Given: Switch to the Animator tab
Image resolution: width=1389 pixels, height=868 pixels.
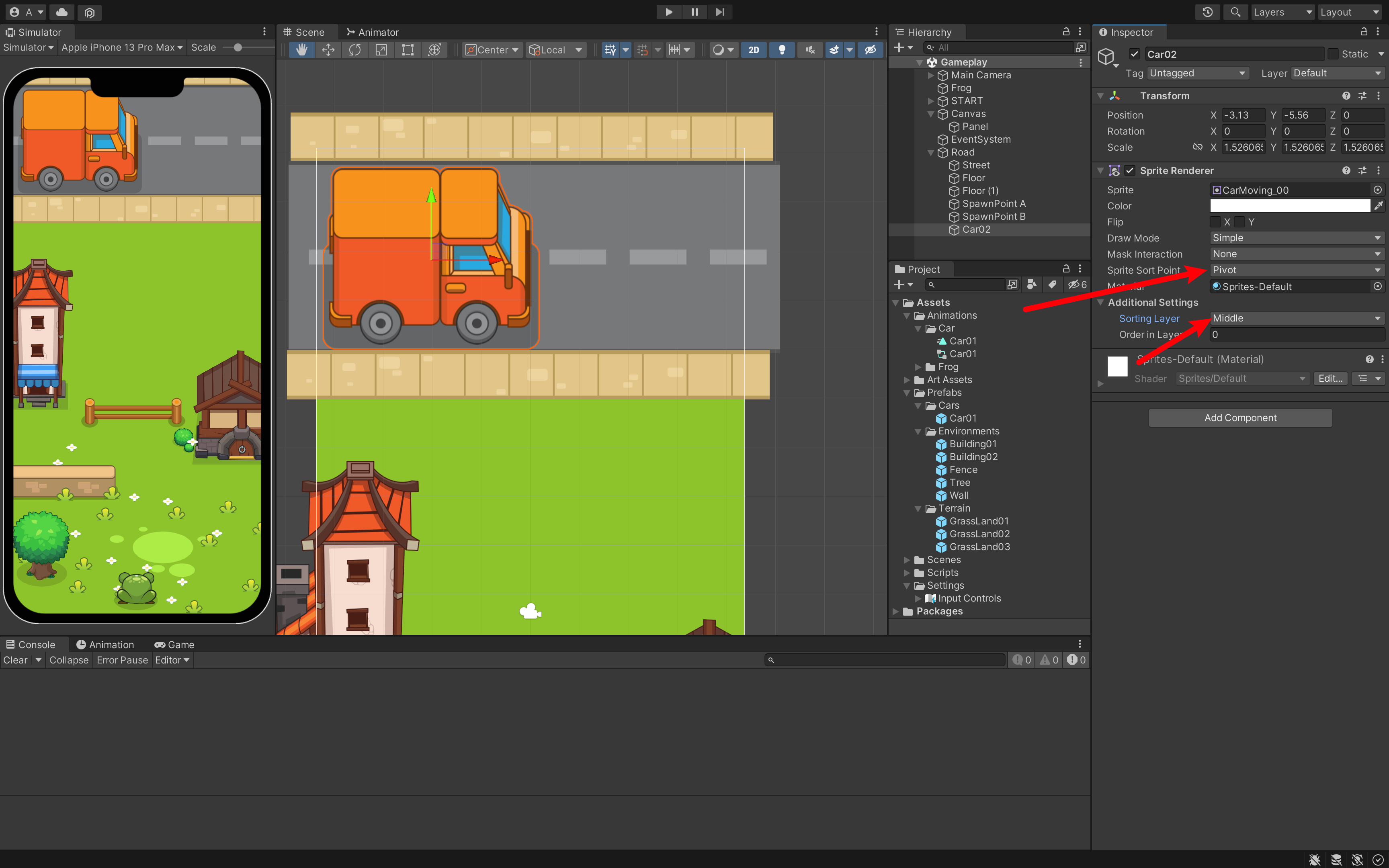Looking at the screenshot, I should (373, 32).
